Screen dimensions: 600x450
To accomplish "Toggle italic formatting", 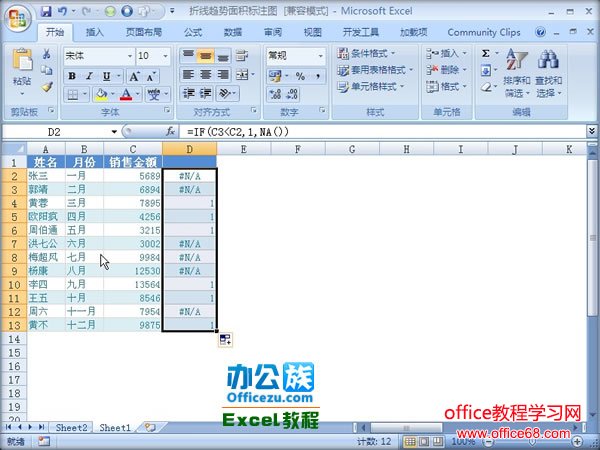I will (89, 76).
